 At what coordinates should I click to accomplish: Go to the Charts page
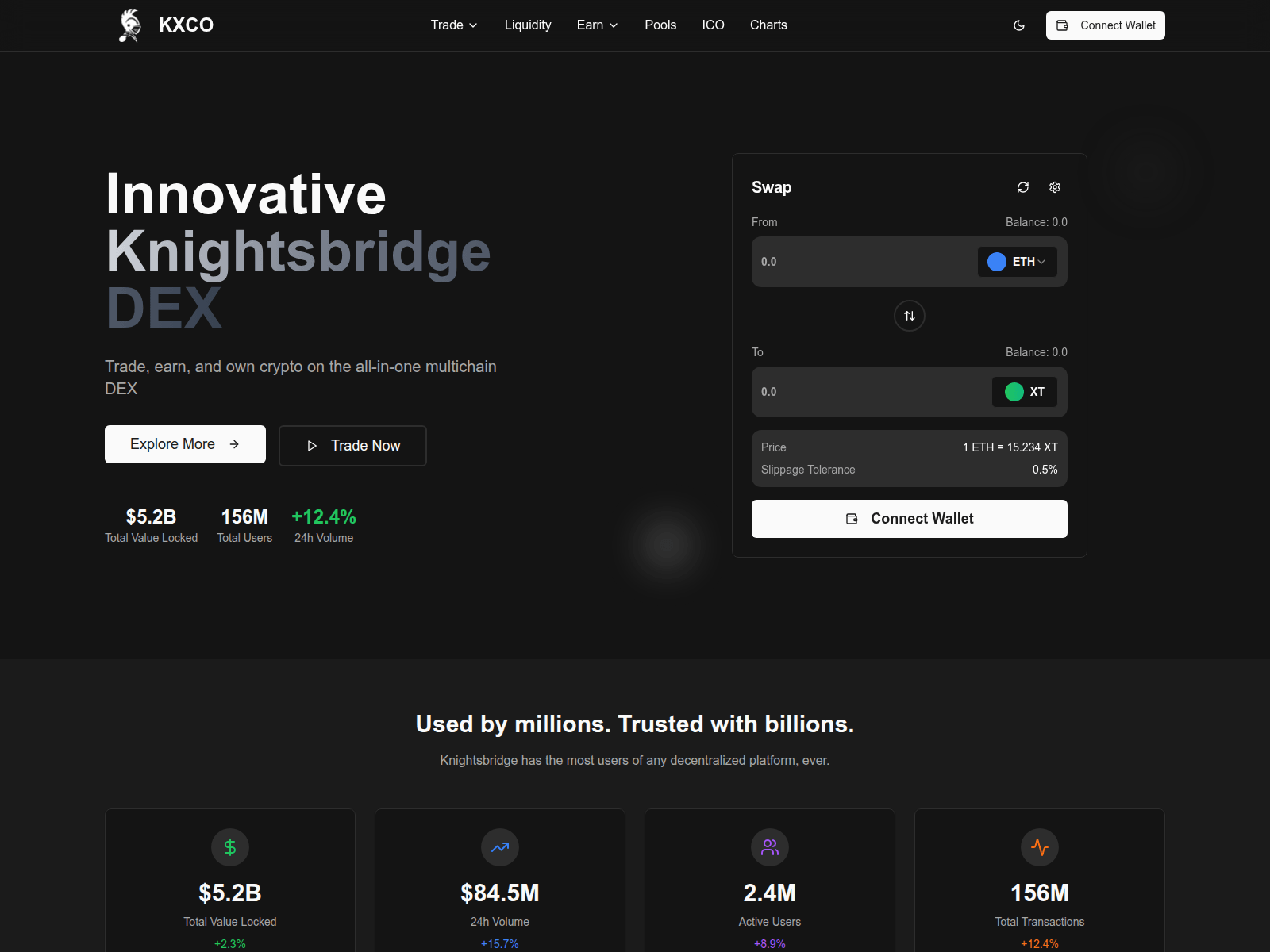click(x=768, y=25)
